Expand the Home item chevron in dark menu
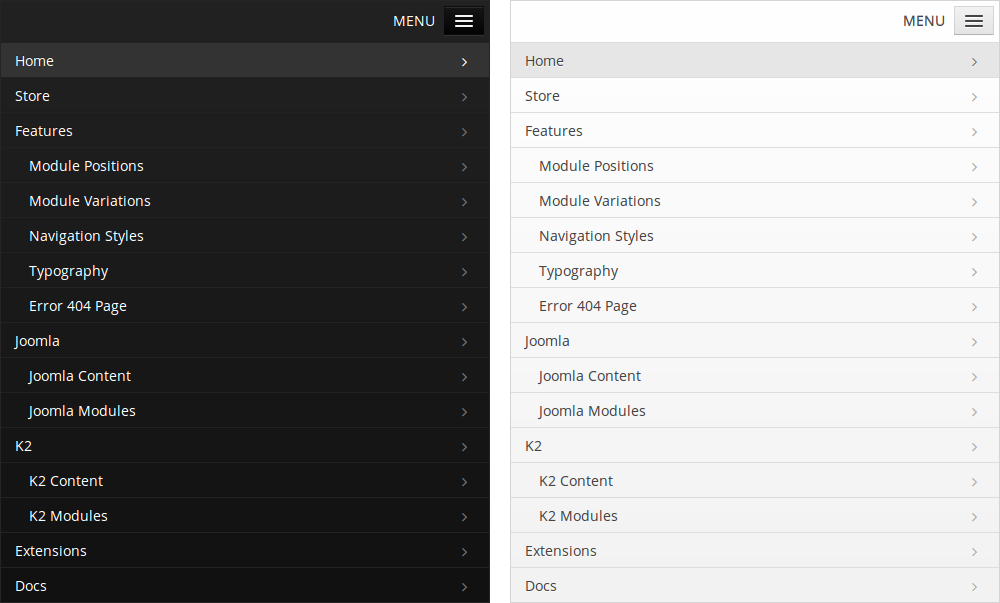The image size is (1000, 603). tap(464, 60)
